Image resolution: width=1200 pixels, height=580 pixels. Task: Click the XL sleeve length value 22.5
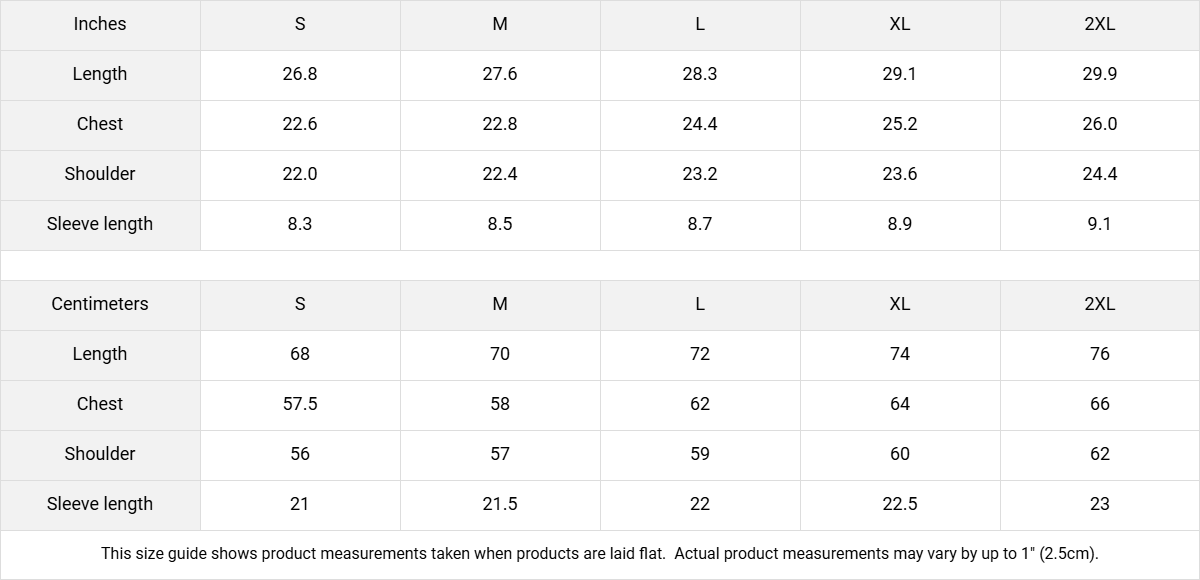click(x=900, y=505)
